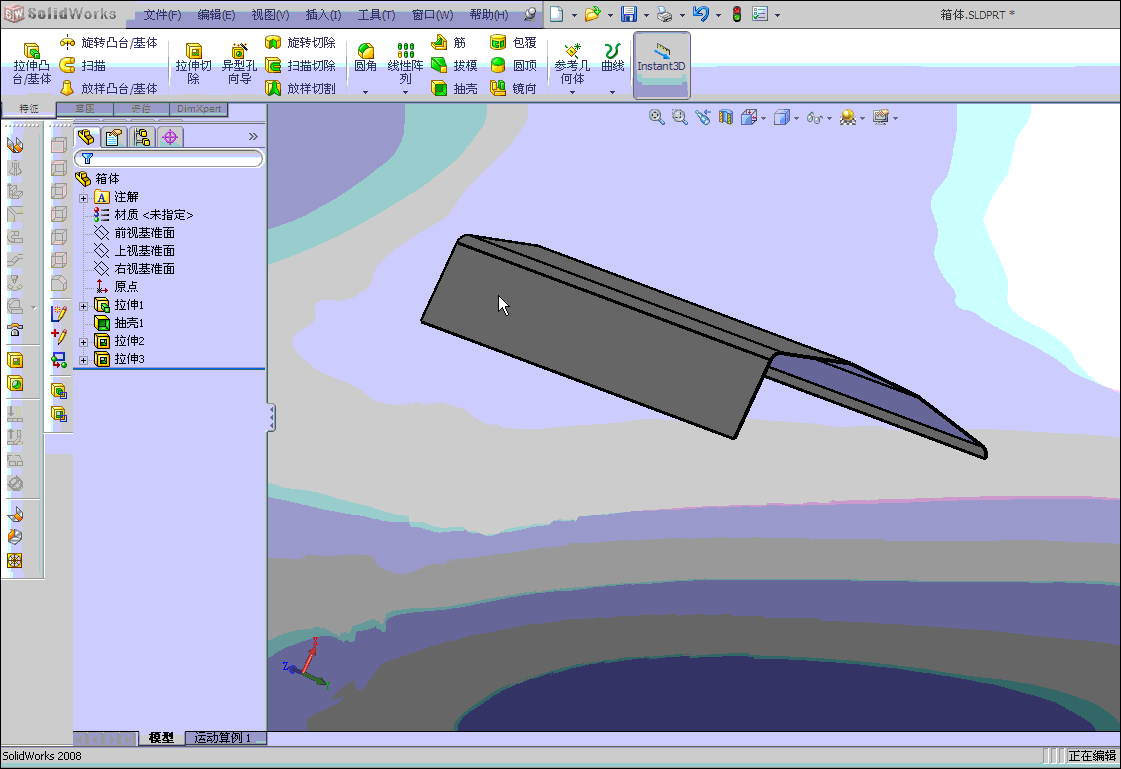Open the ConfigurationManager tab
The width and height of the screenshot is (1121, 769).
142,137
